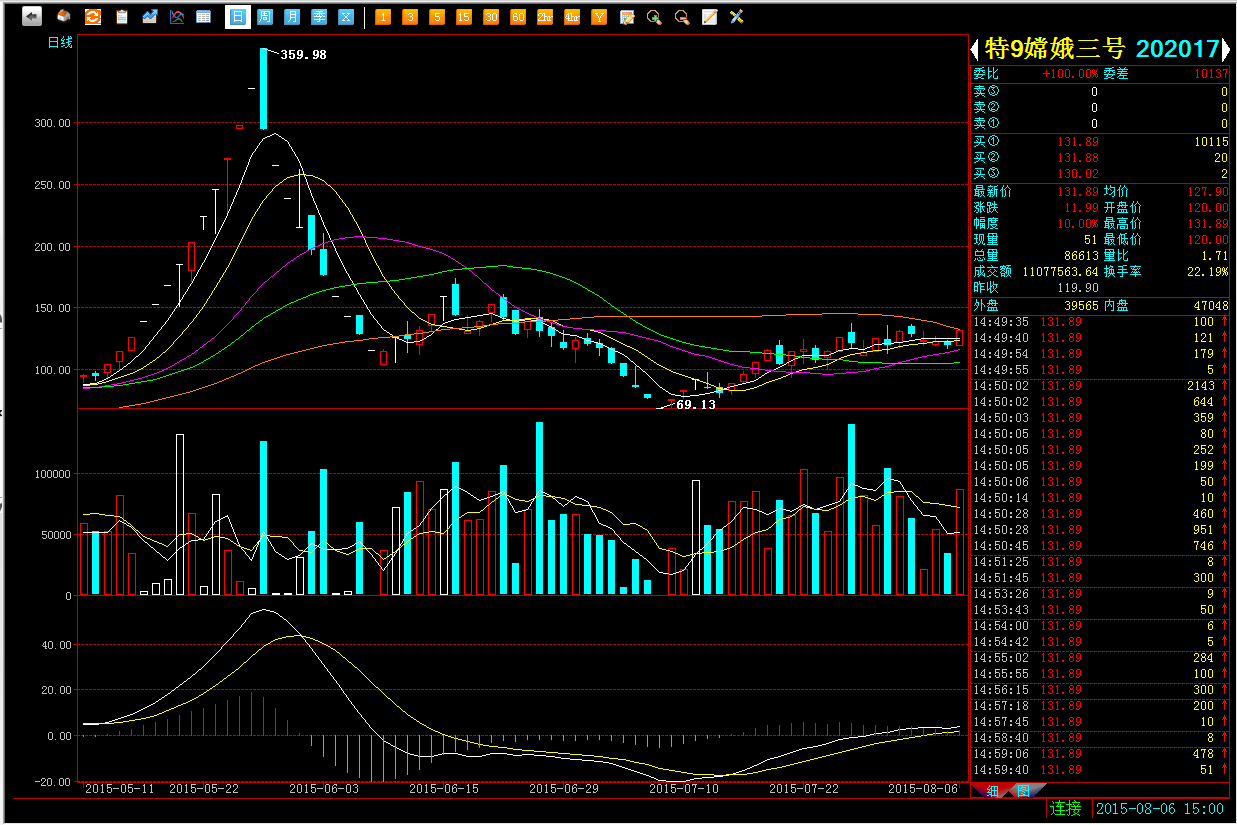The height and width of the screenshot is (825, 1237).
Task: Click the zoom out magnifier icon
Action: coord(682,17)
